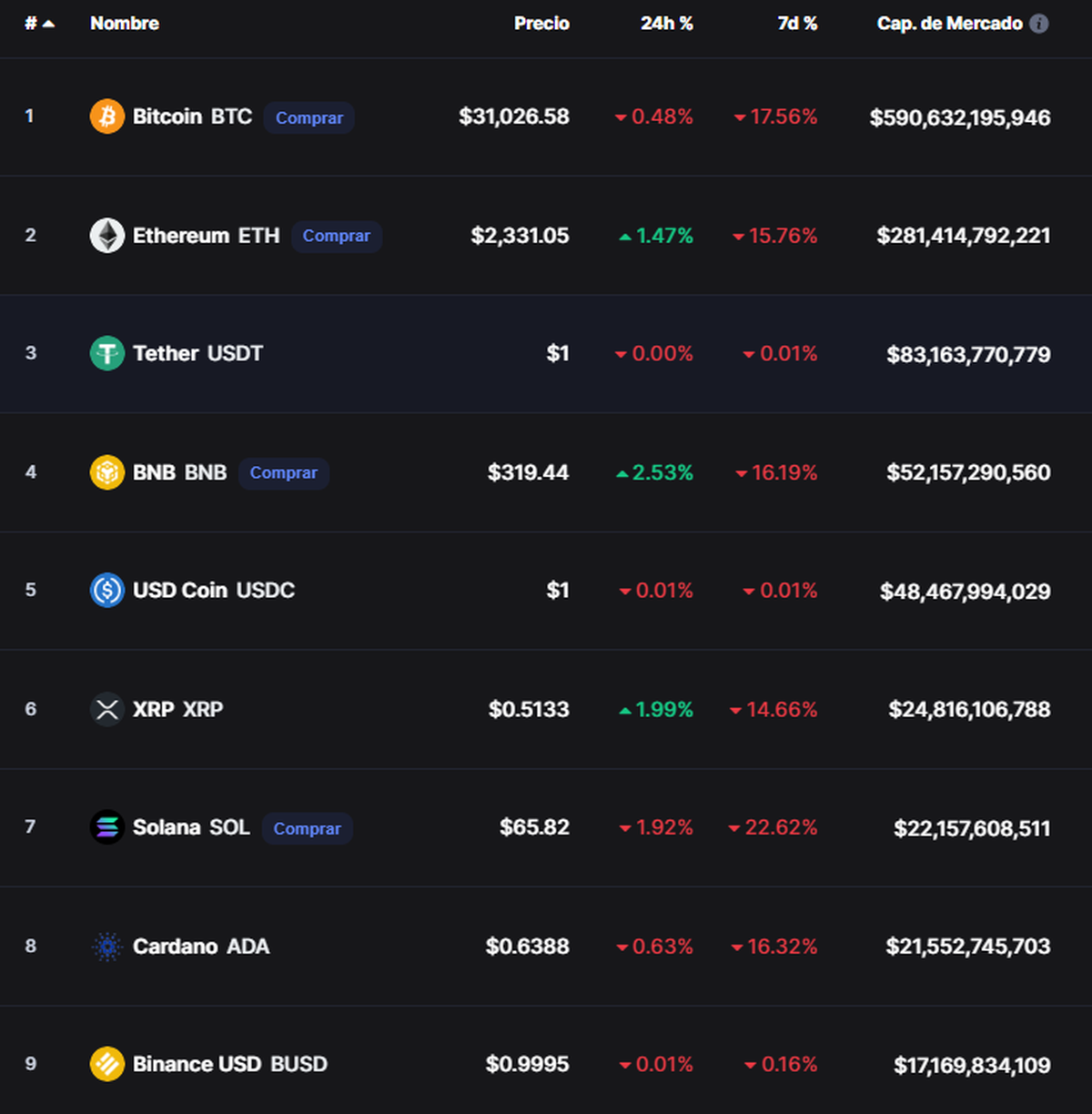Click the Ethereum diamond logo icon
Viewport: 1092px width, 1114px height.
click(107, 236)
